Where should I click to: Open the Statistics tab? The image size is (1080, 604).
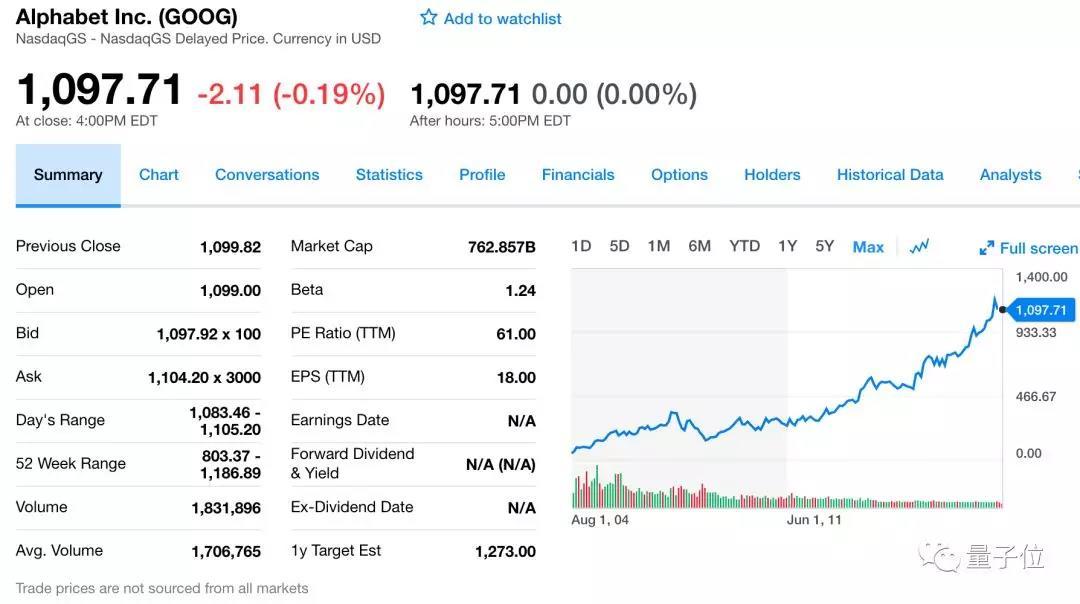coord(389,175)
